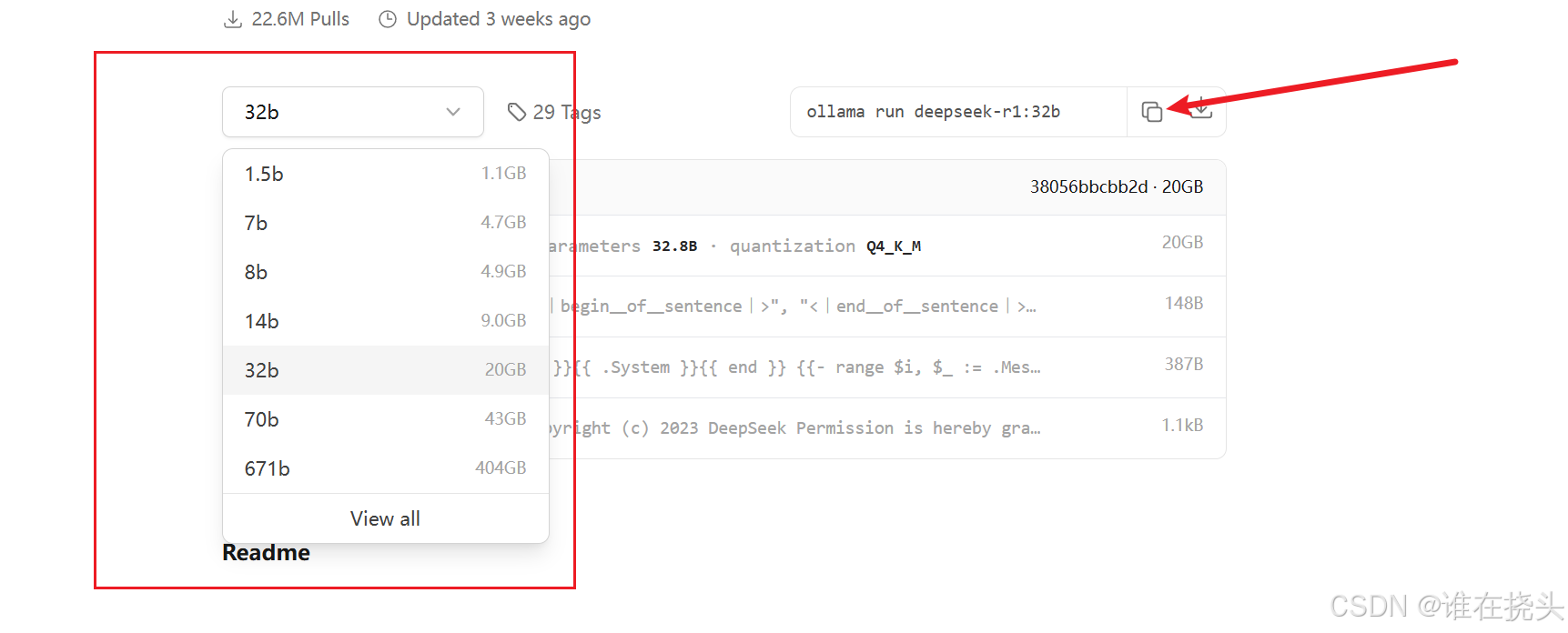Click the ollama run deepseek-r1:32b command field
This screenshot has width=1568, height=633.
(x=959, y=112)
